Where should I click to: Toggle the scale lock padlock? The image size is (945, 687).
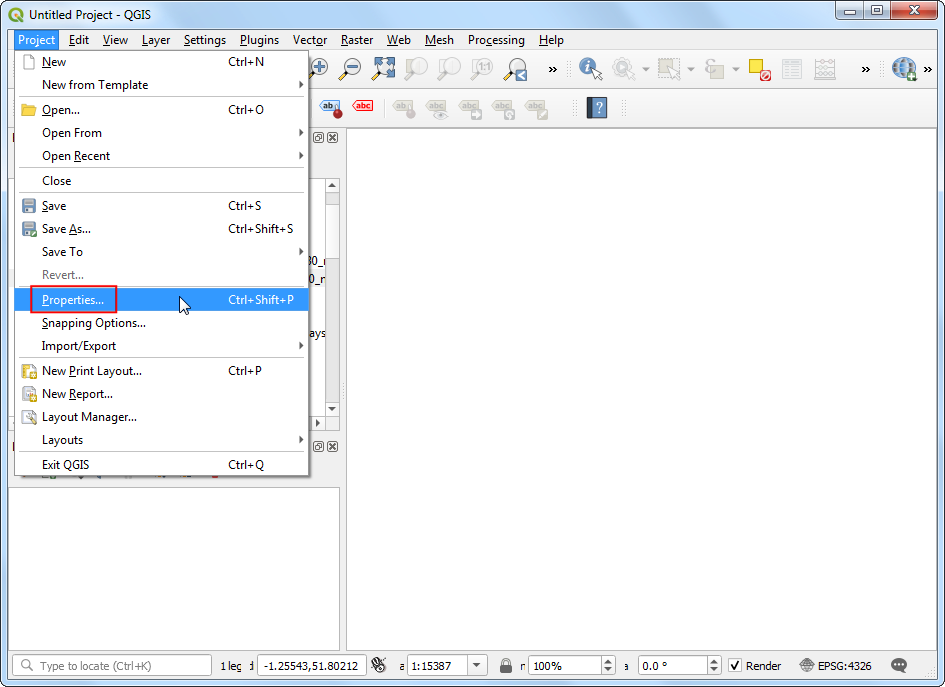[x=506, y=665]
